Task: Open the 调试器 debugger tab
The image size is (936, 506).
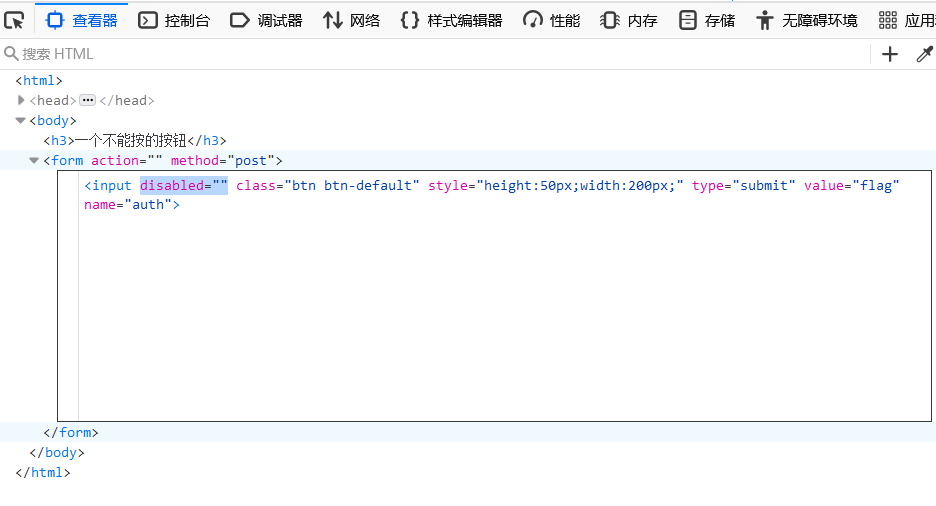Action: pyautogui.click(x=266, y=21)
